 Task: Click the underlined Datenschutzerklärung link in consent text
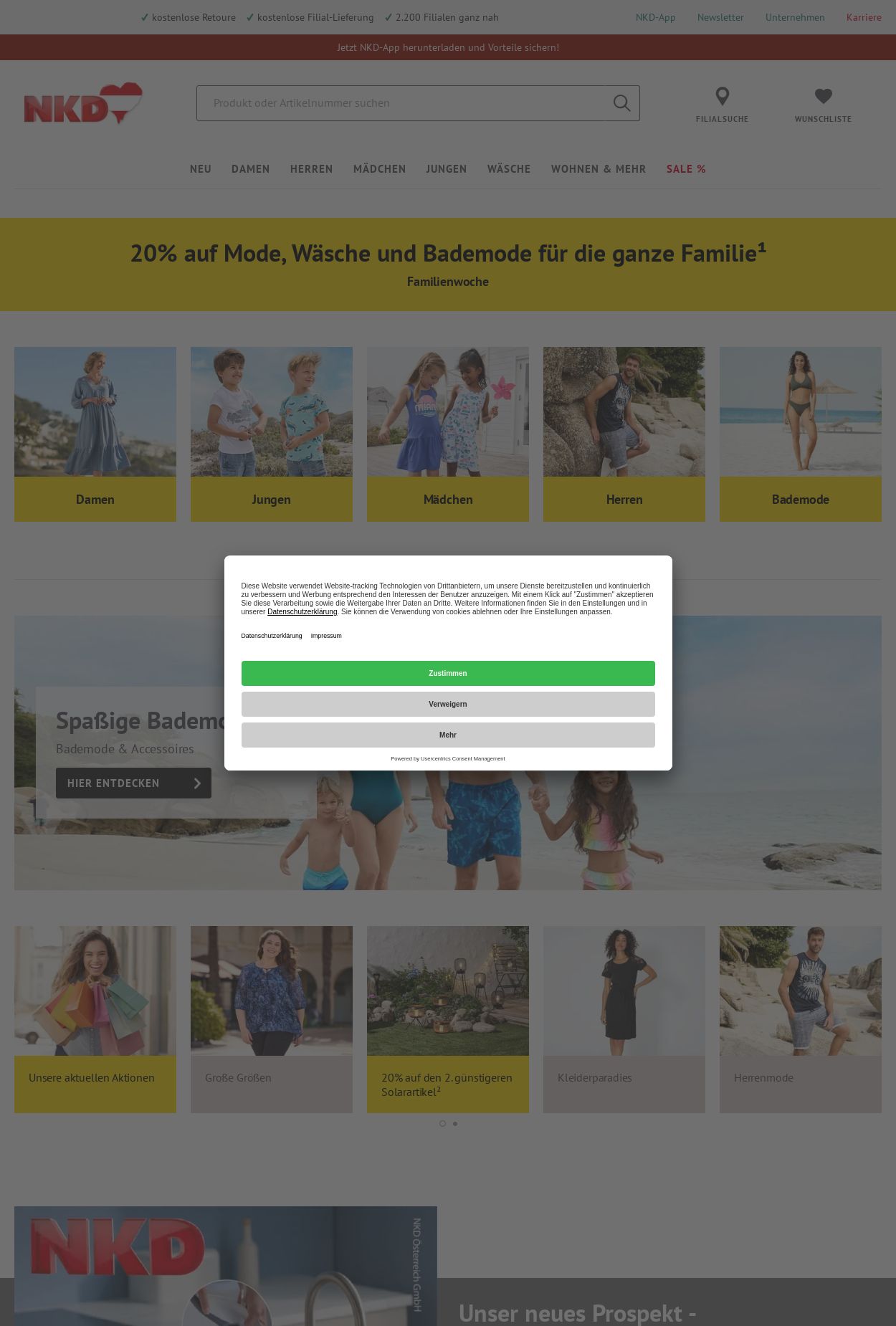click(x=302, y=612)
